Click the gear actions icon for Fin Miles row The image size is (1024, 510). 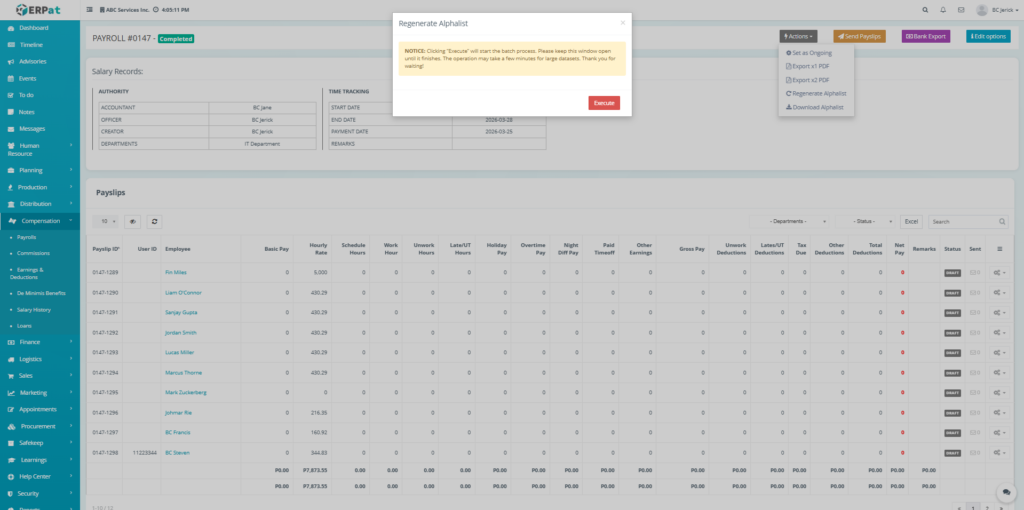(999, 273)
